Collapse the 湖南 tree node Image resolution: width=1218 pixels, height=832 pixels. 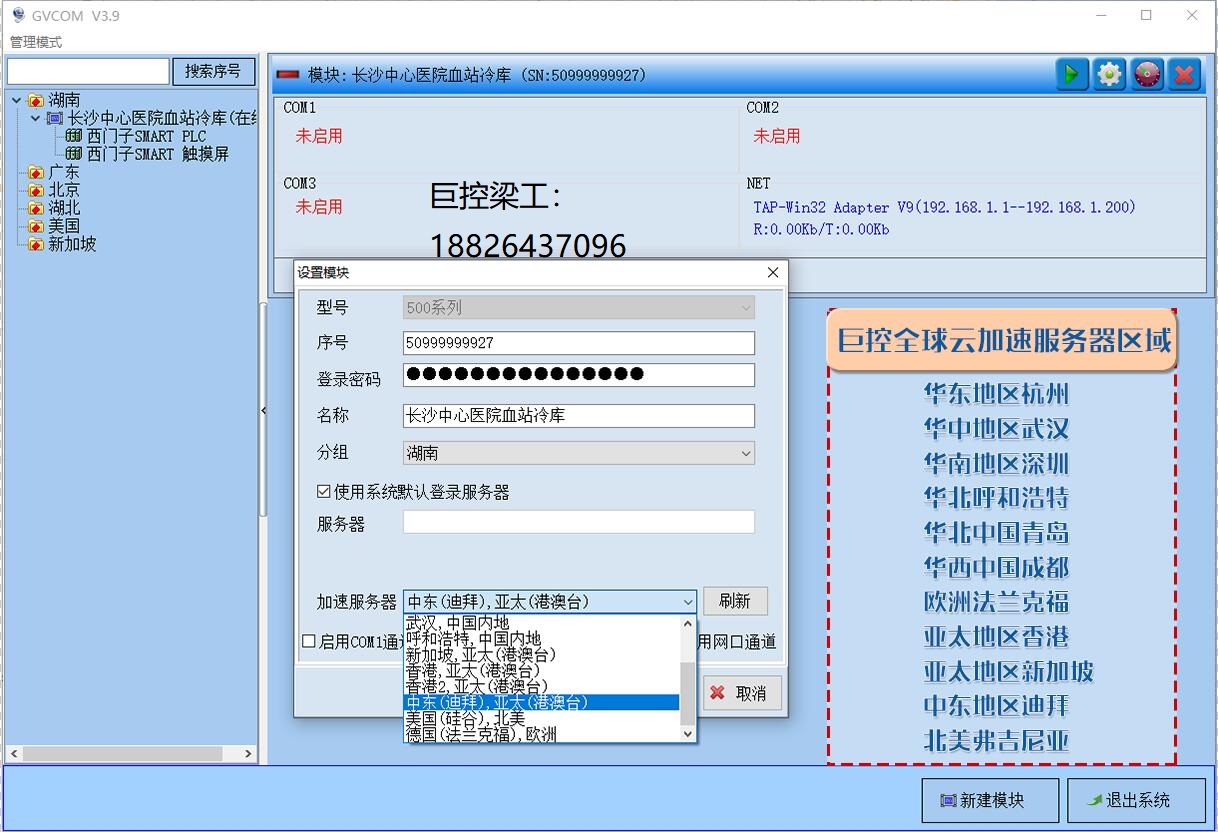pos(18,99)
